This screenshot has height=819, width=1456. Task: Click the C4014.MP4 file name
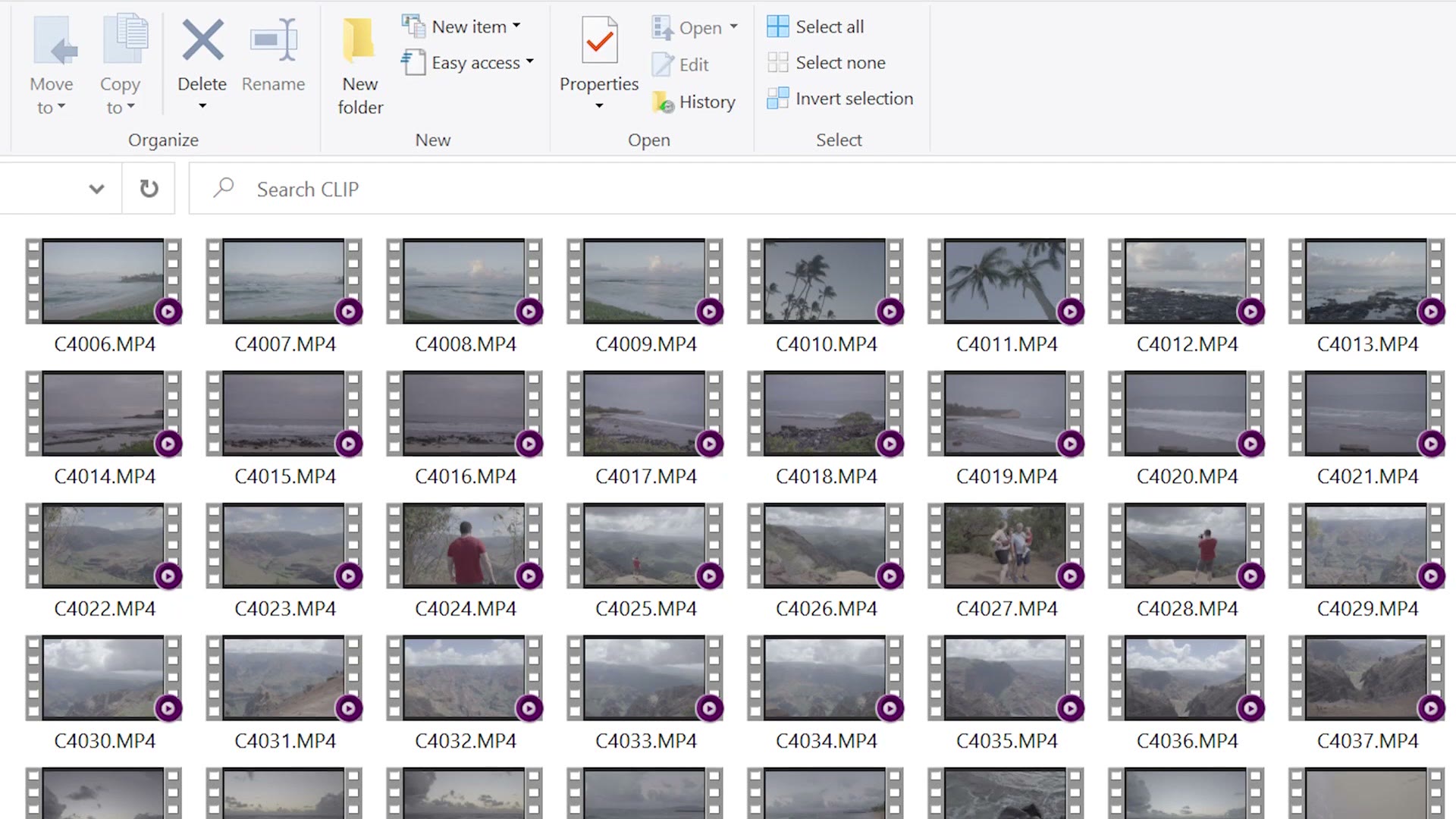pos(105,476)
